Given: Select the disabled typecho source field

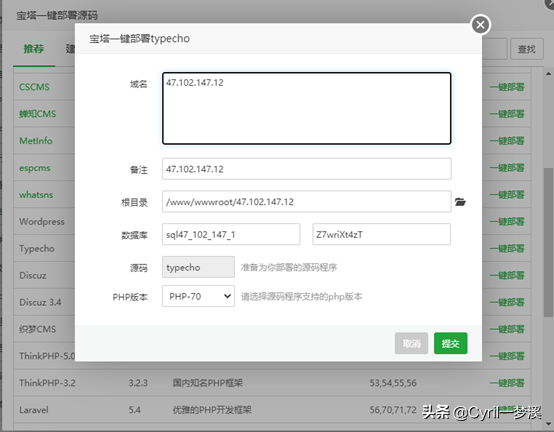Looking at the screenshot, I should pyautogui.click(x=198, y=267).
